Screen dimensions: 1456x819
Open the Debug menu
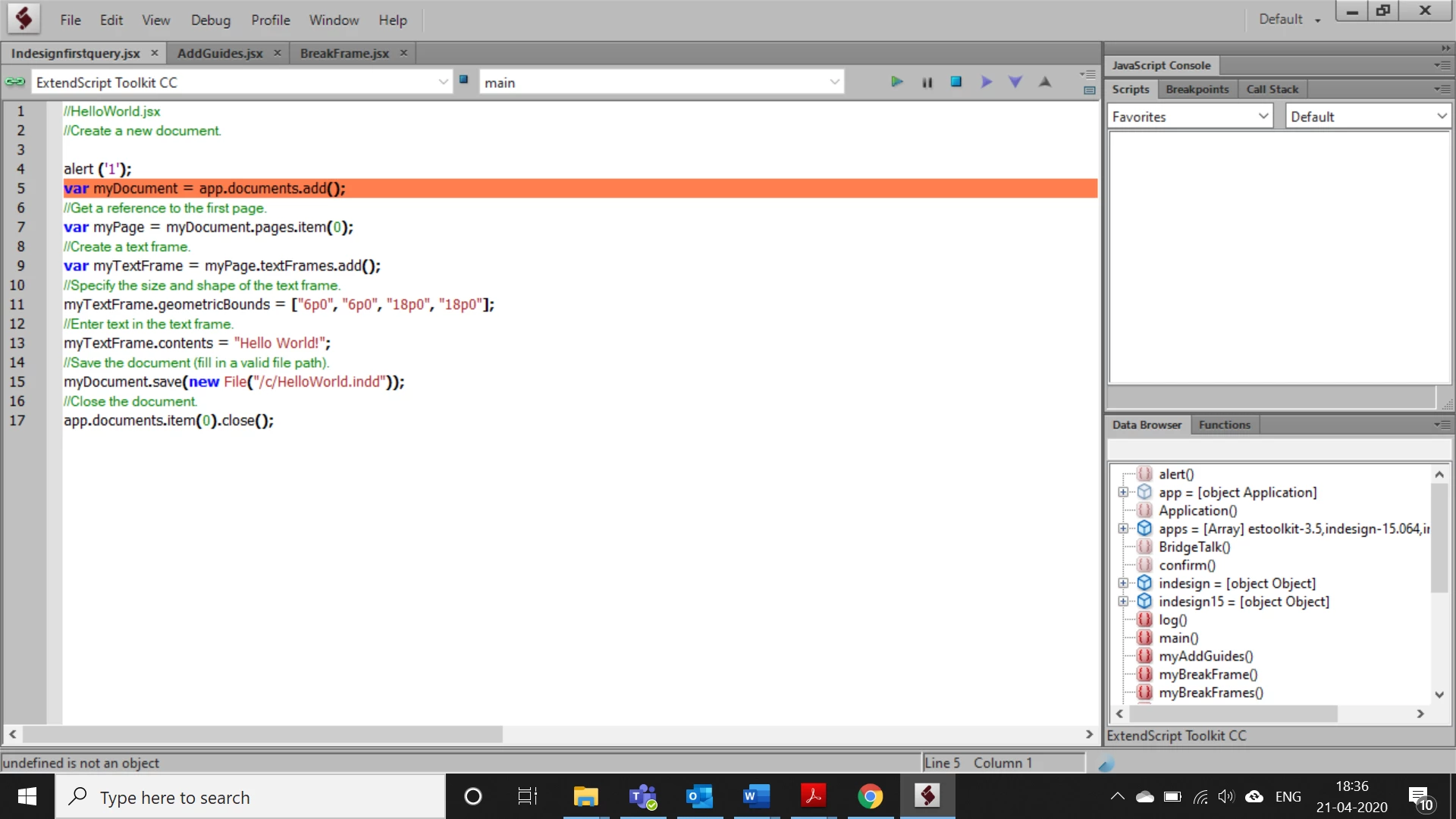click(210, 20)
